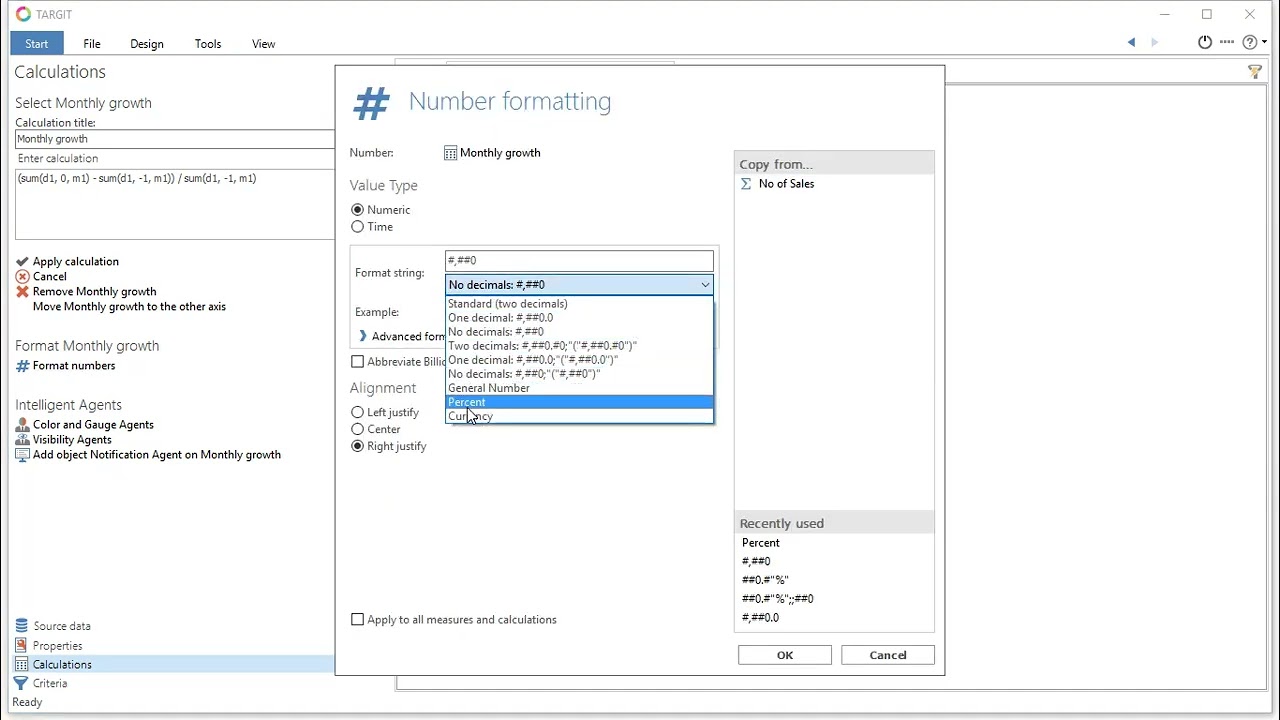Open Visibility Agents icon
Screen dimensions: 1280x720
(22, 440)
